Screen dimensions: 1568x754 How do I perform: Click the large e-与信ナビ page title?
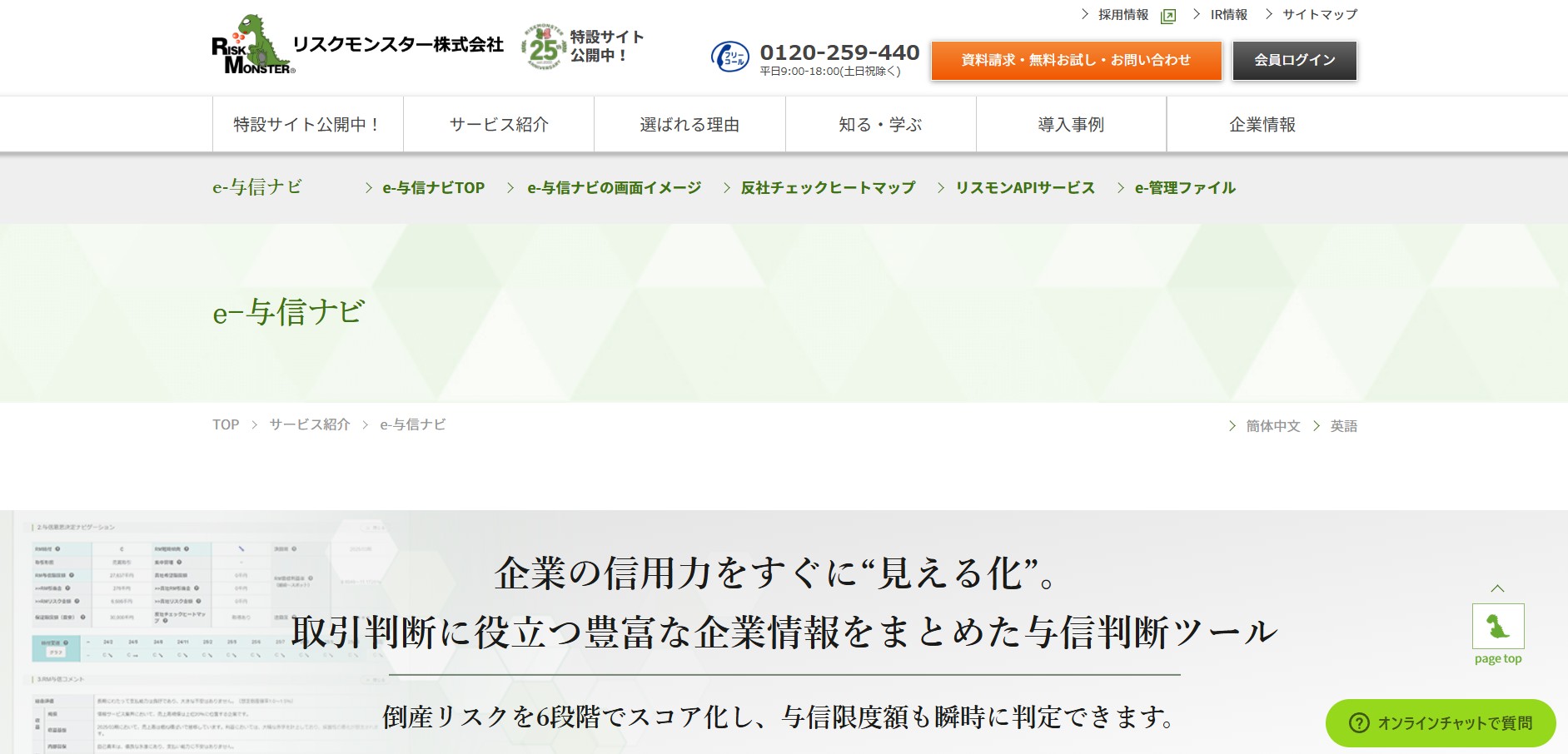(289, 312)
